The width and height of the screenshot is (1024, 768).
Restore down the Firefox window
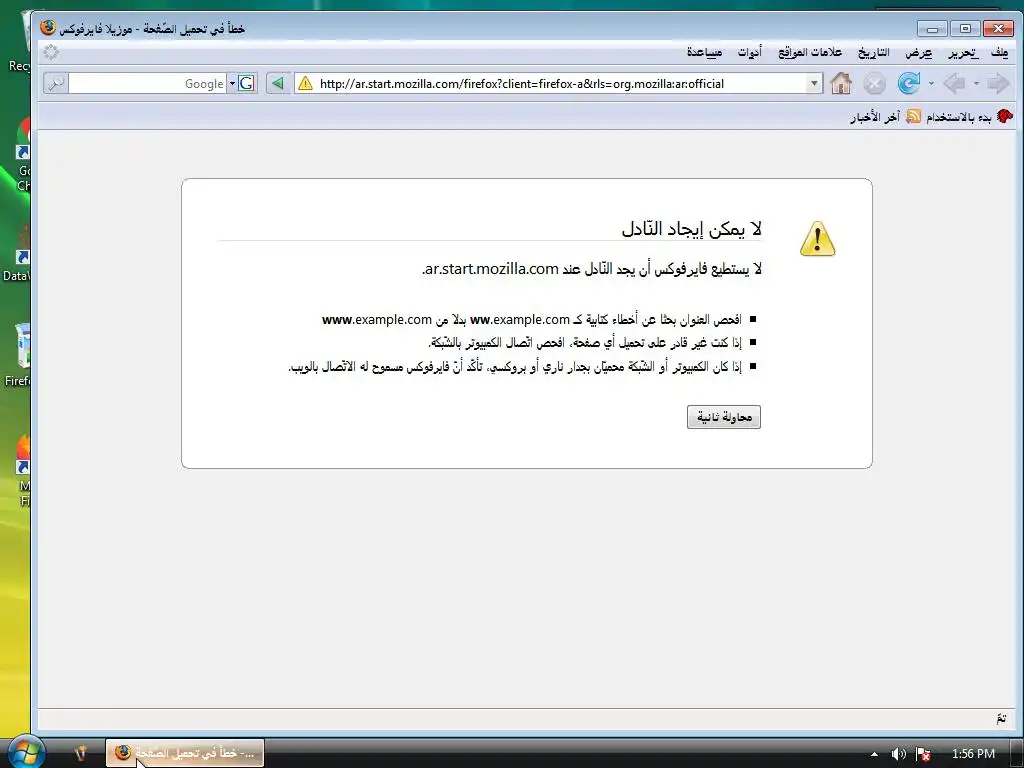(965, 29)
